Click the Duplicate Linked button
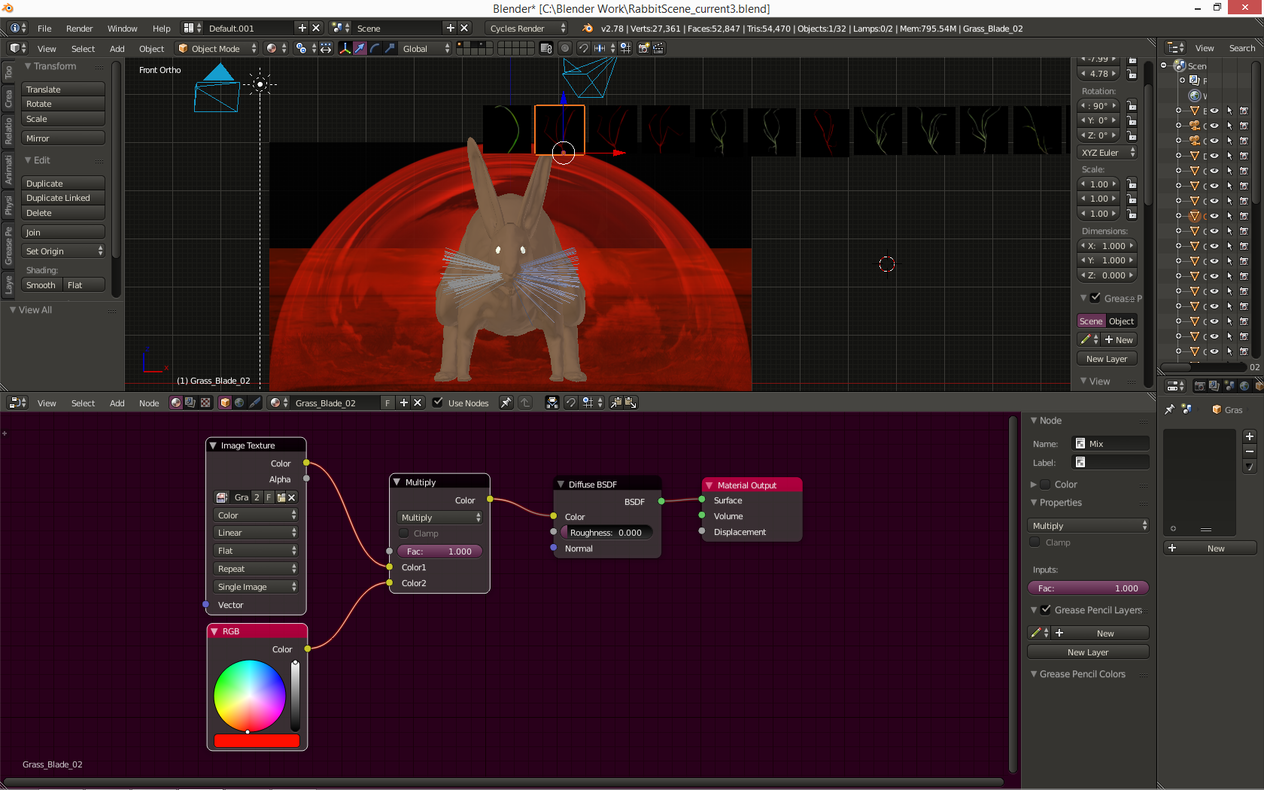1264x790 pixels. 63,198
